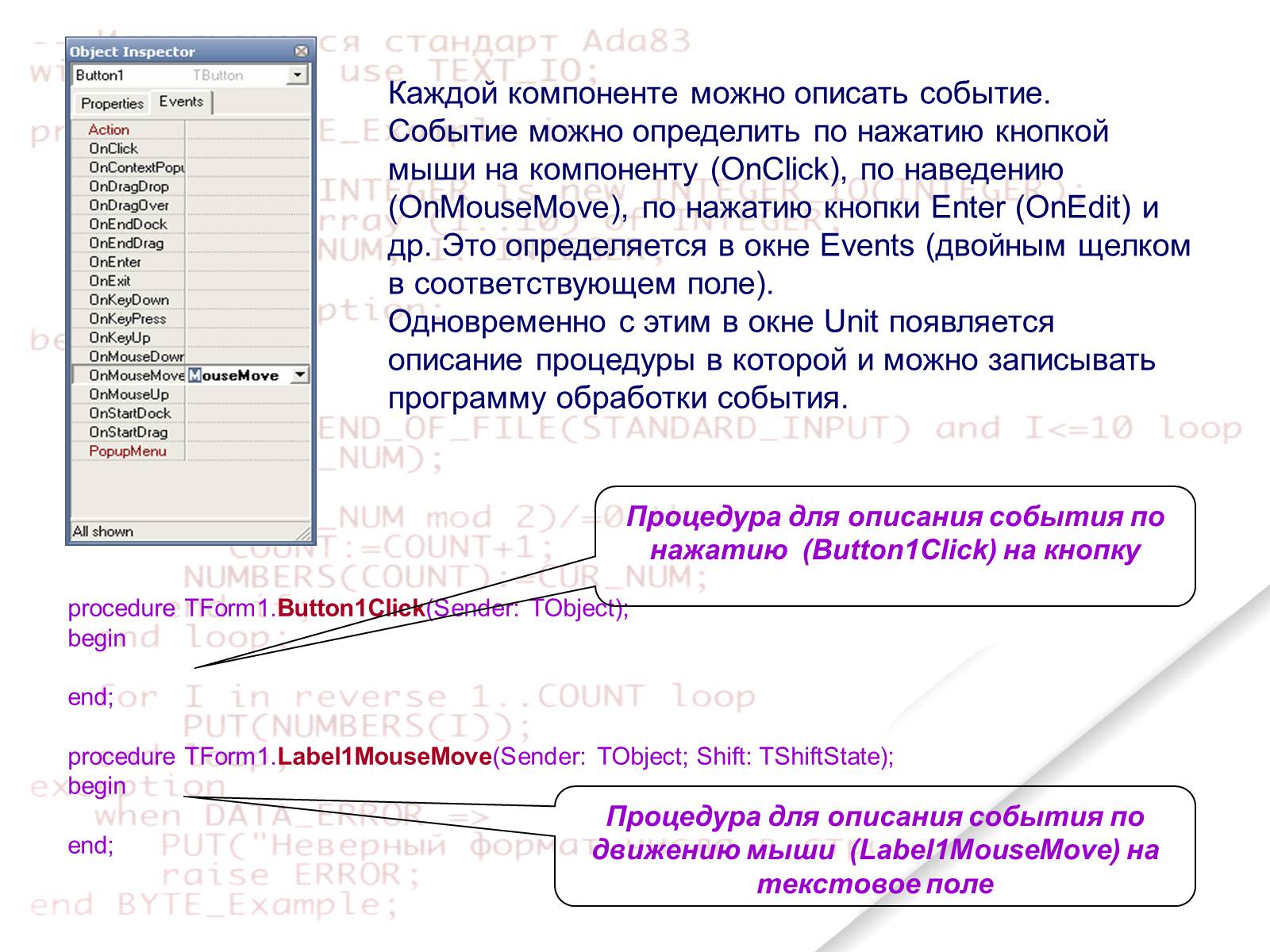The width and height of the screenshot is (1270, 952).
Task: Select the OnEndDrag event row
Action: point(190,244)
